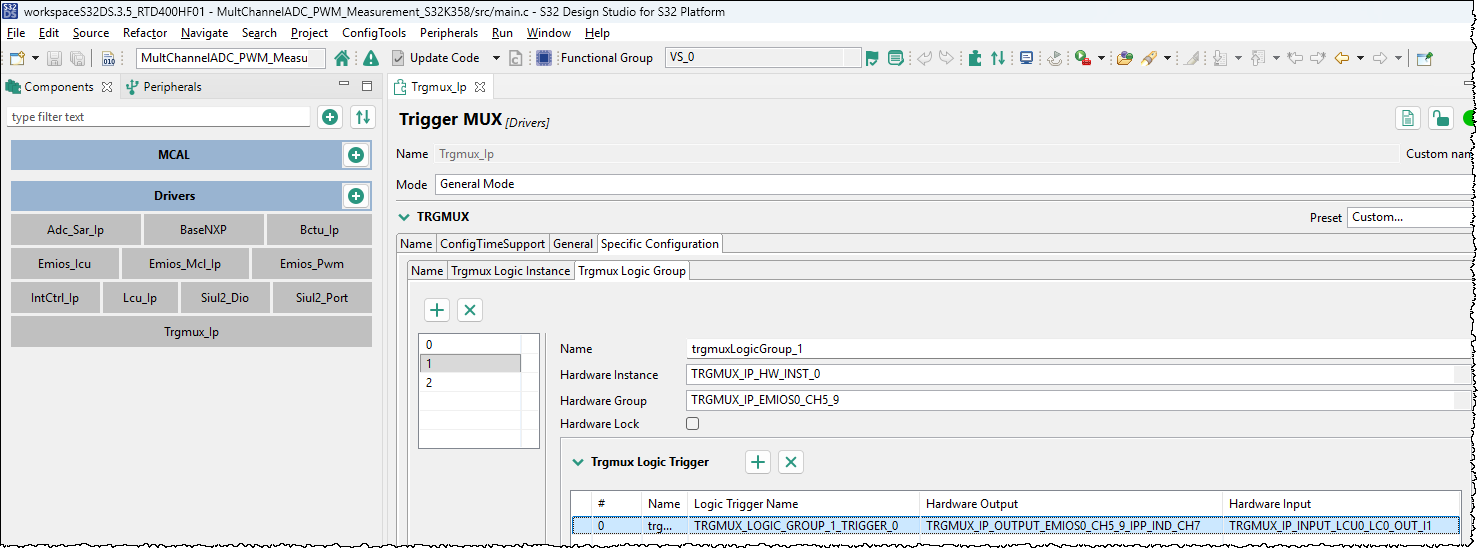Collapse the Trgmux Logic Trigger section
This screenshot has width=1478, height=549.
point(578,462)
